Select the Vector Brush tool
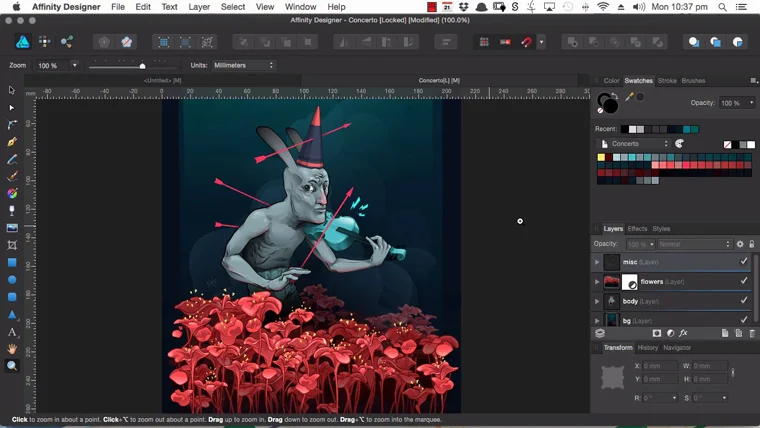Image resolution: width=760 pixels, height=428 pixels. (12, 176)
